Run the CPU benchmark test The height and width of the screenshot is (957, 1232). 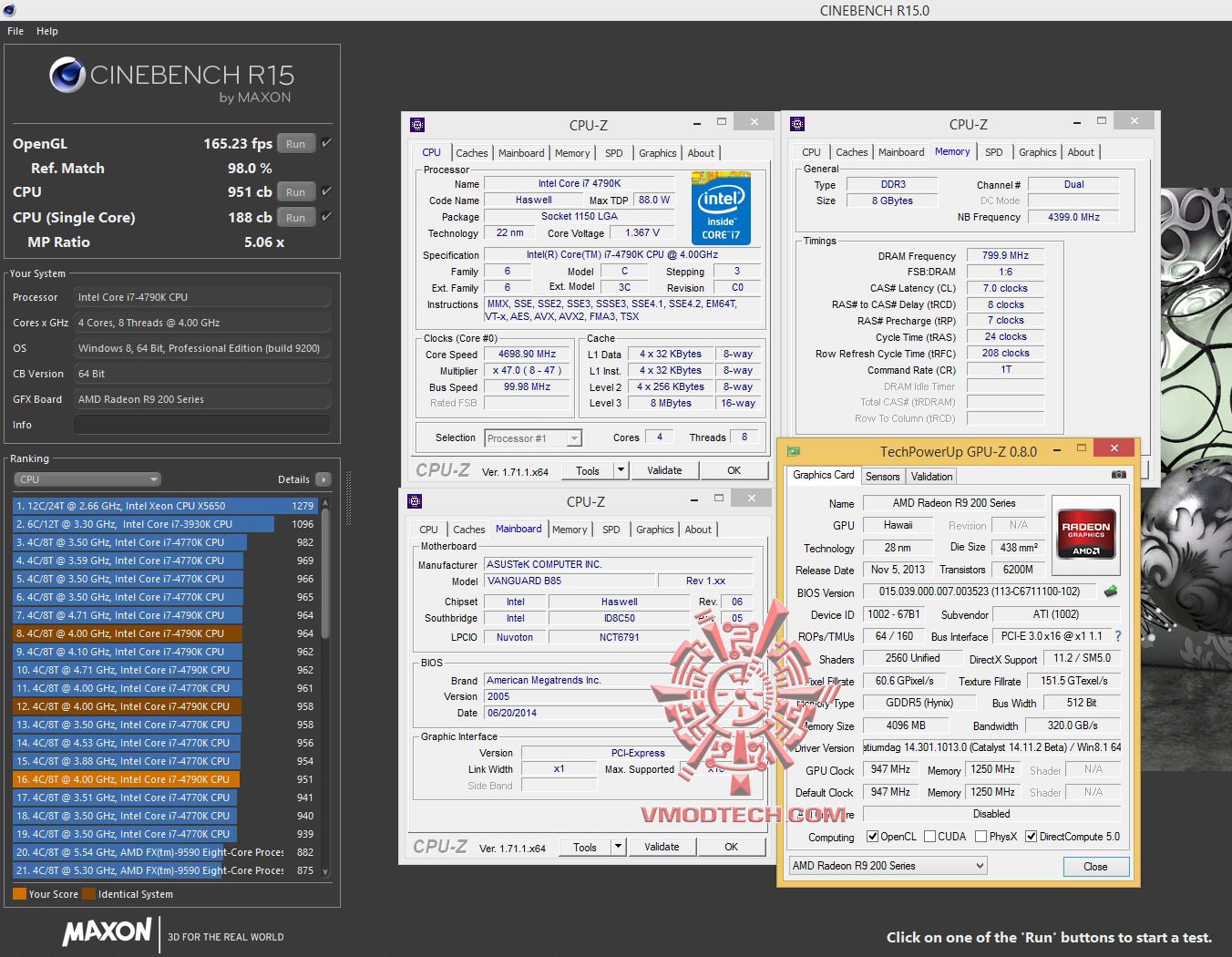click(x=295, y=192)
